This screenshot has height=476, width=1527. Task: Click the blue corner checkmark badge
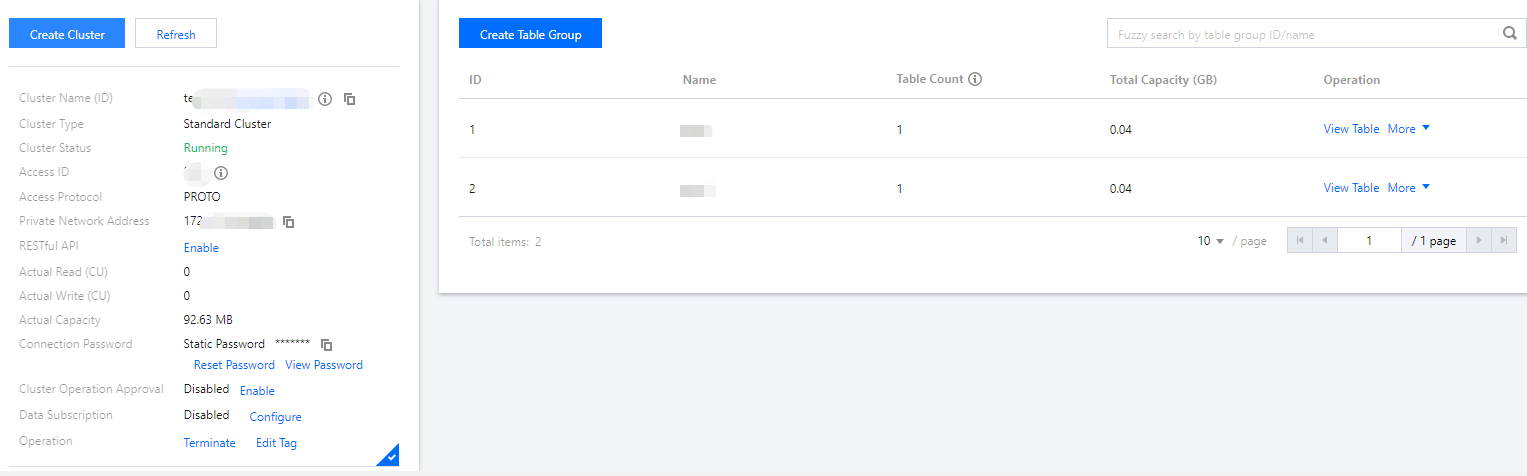pyautogui.click(x=390, y=456)
